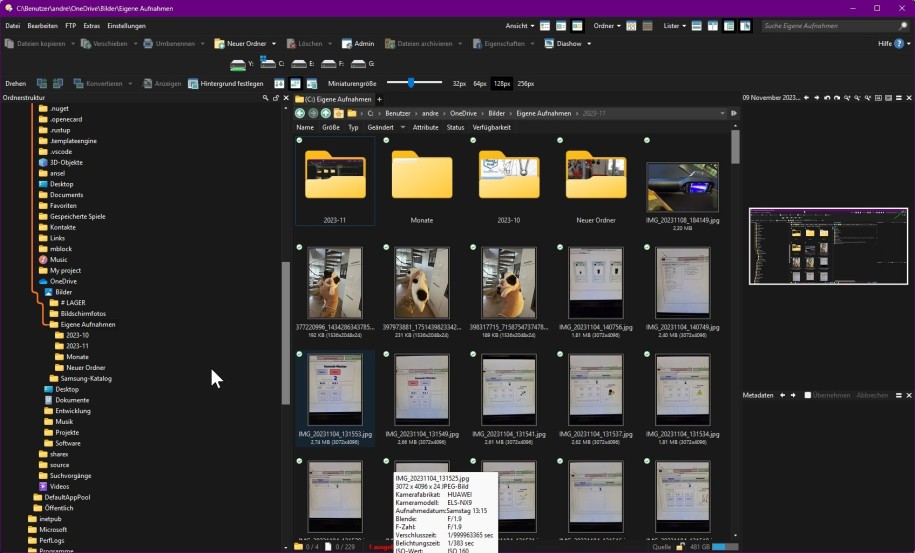The width and height of the screenshot is (915, 553).
Task: Open the Lister dropdown
Action: 675,26
